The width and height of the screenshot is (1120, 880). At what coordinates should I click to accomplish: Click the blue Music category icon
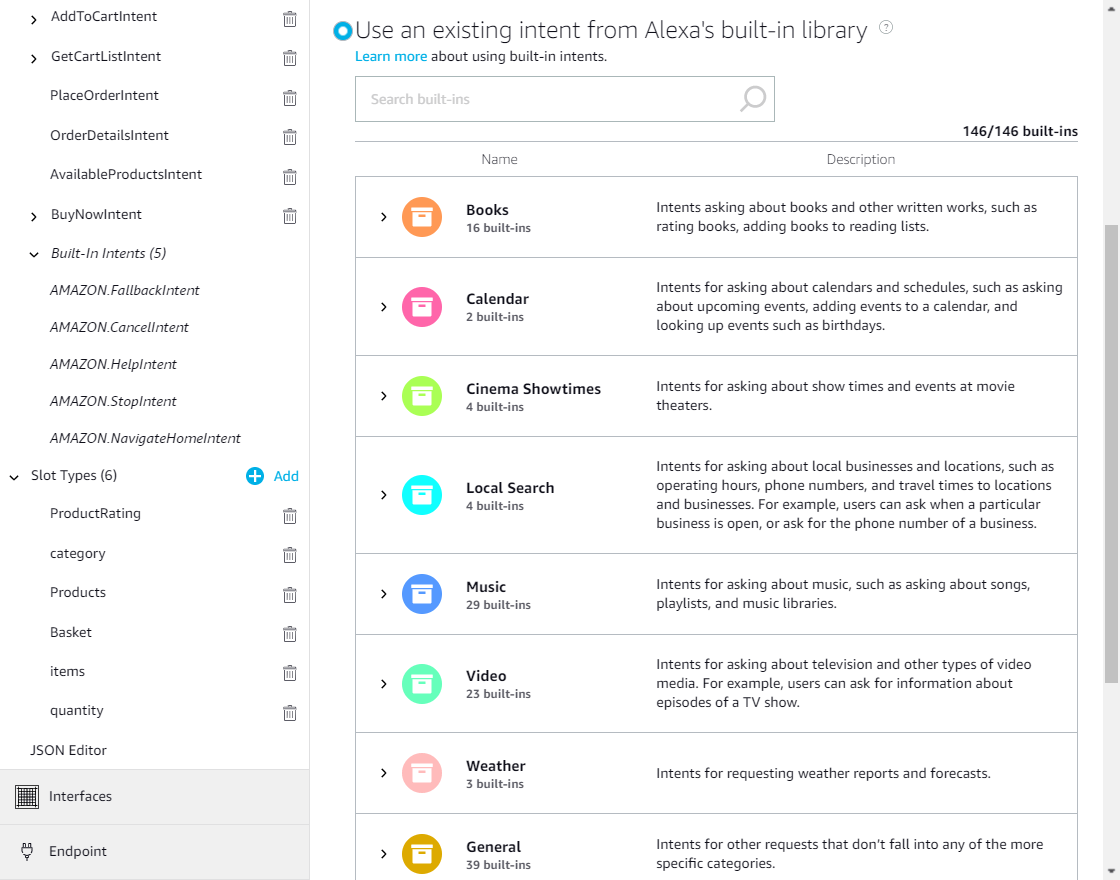[x=421, y=594]
